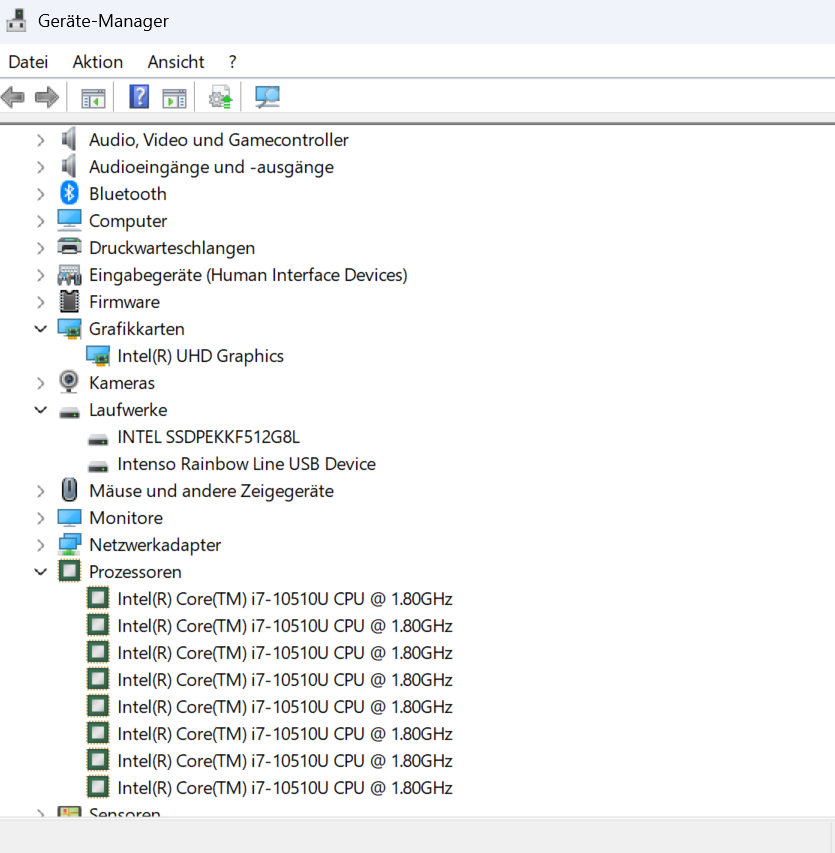Click the Bluetooth category icon
Viewport: 835px width, 853px height.
coord(69,193)
